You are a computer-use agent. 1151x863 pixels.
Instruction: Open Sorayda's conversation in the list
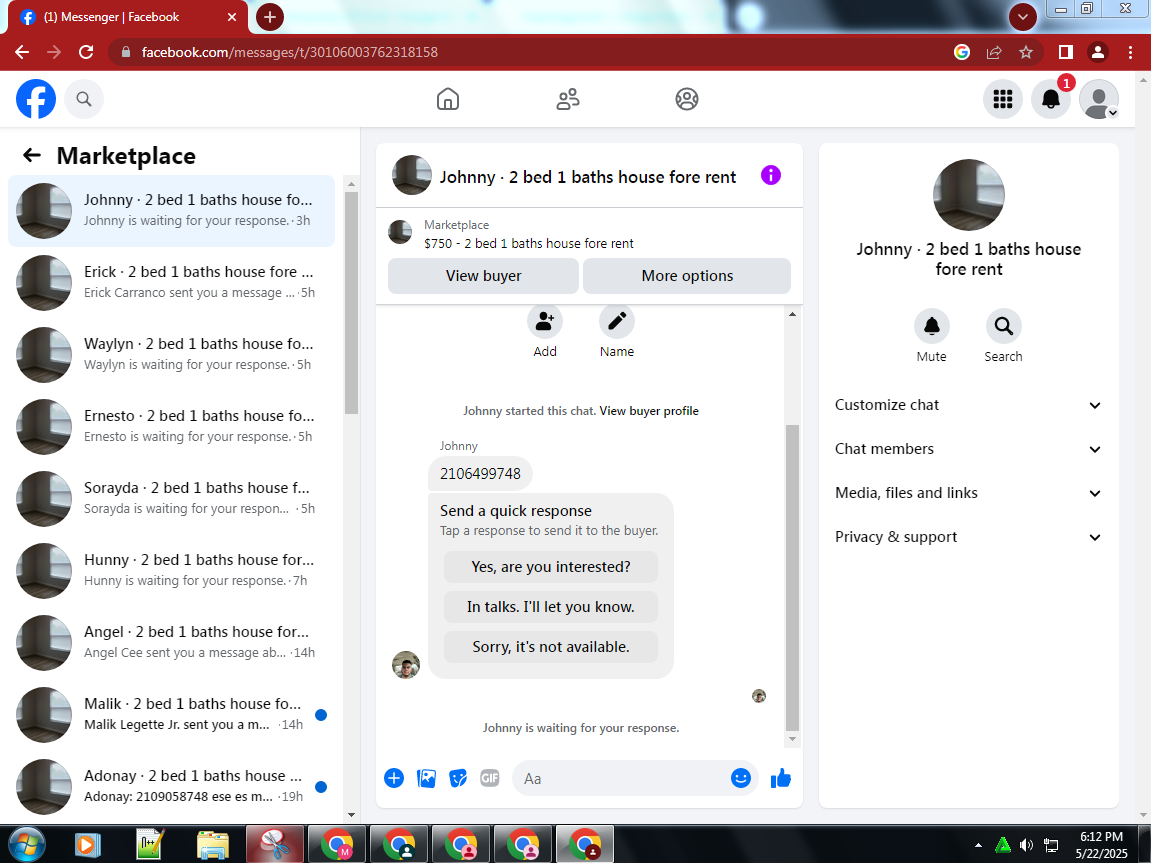[172, 498]
